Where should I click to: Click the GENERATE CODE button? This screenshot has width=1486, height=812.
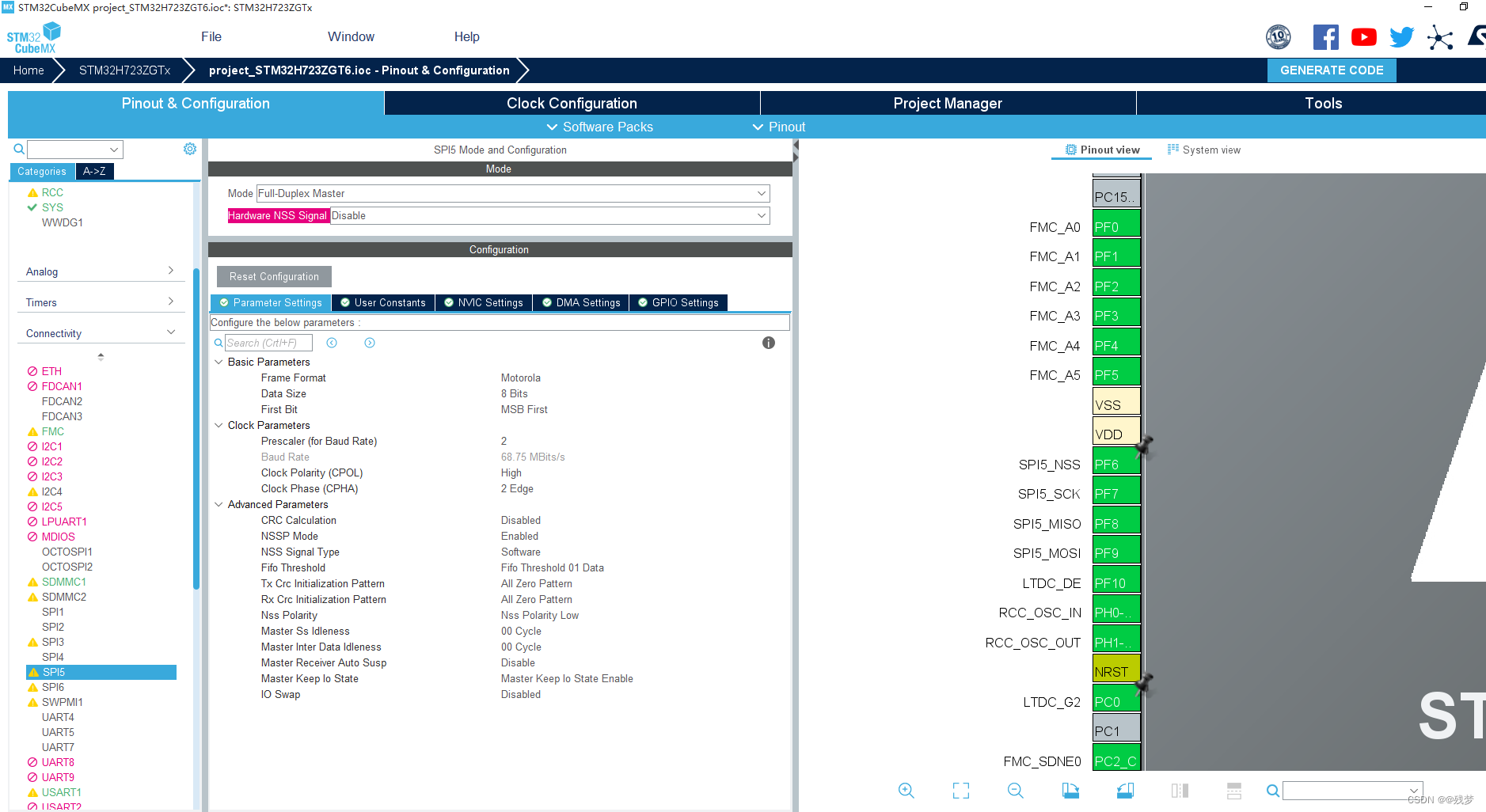pyautogui.click(x=1332, y=70)
